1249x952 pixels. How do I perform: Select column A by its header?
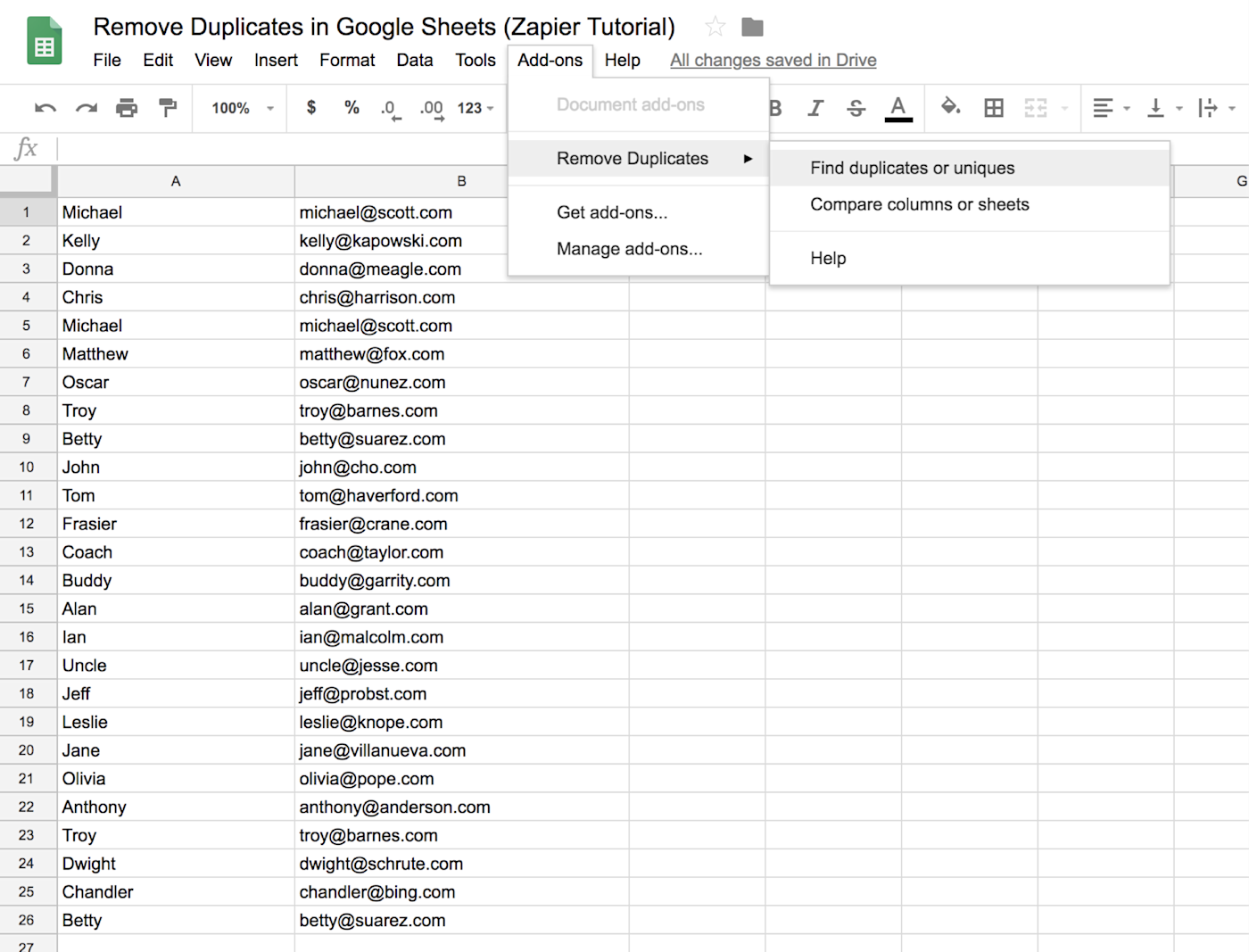[176, 181]
